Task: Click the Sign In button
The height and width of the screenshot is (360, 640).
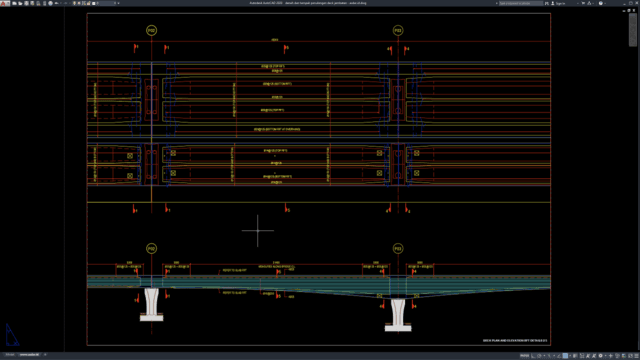Action: pyautogui.click(x=559, y=3)
